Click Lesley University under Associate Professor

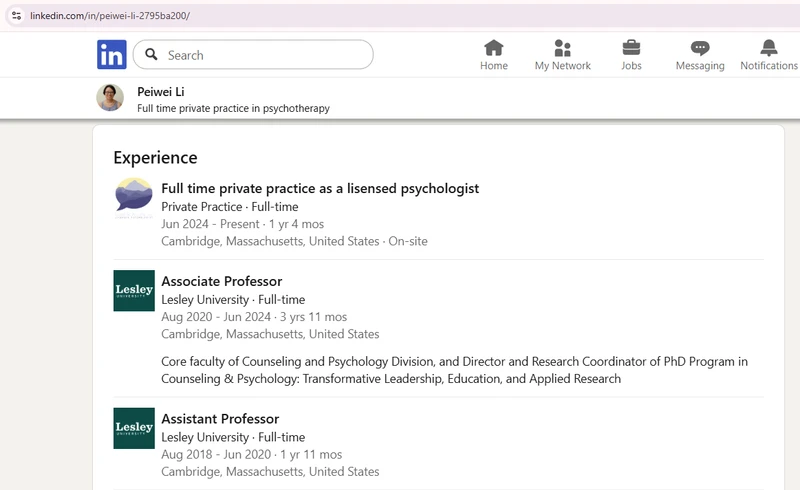(x=205, y=300)
